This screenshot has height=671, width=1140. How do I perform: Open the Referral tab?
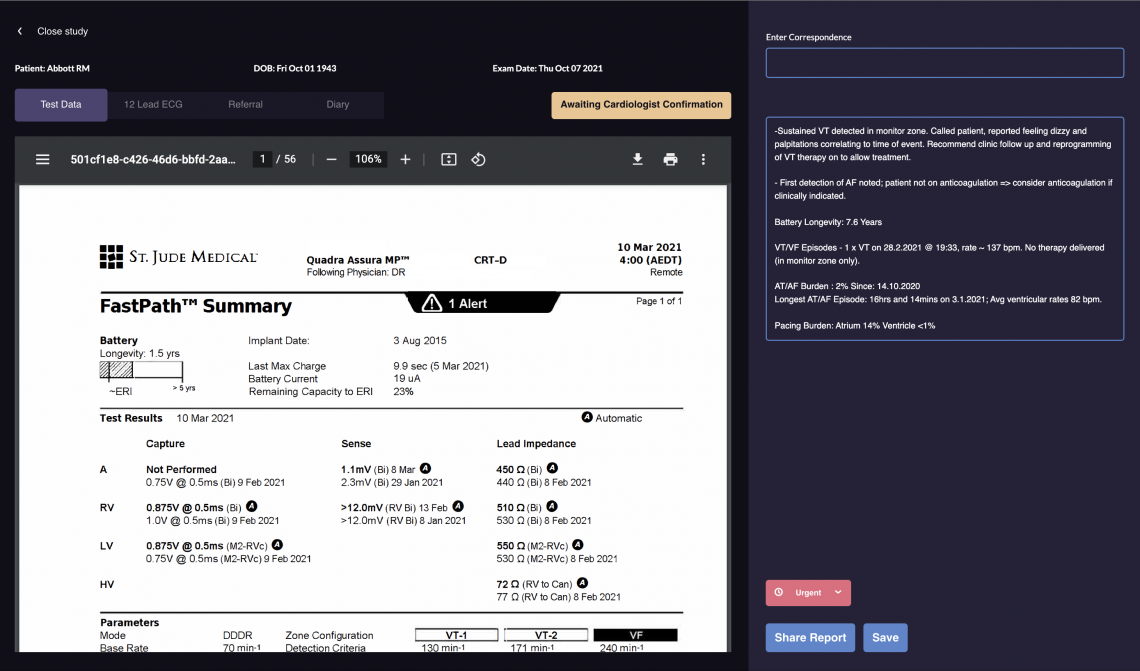(x=246, y=105)
